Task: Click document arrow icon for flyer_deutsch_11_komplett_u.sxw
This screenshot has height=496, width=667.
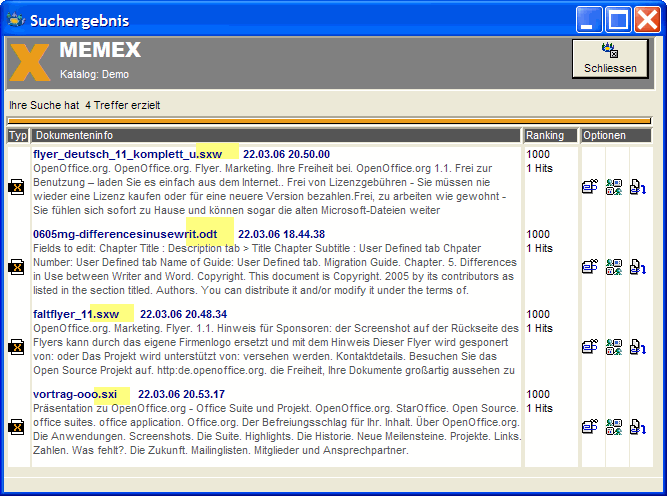Action: (x=637, y=187)
